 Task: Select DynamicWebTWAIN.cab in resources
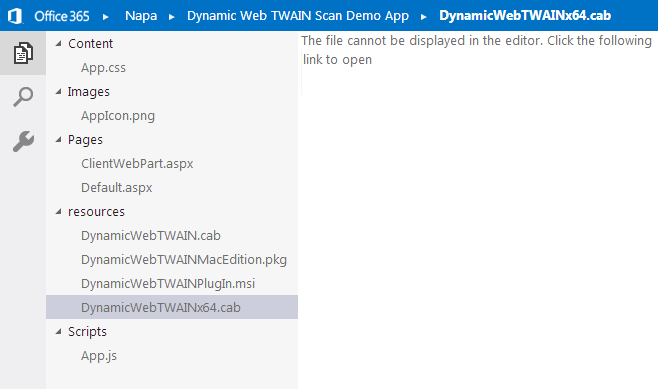[151, 235]
